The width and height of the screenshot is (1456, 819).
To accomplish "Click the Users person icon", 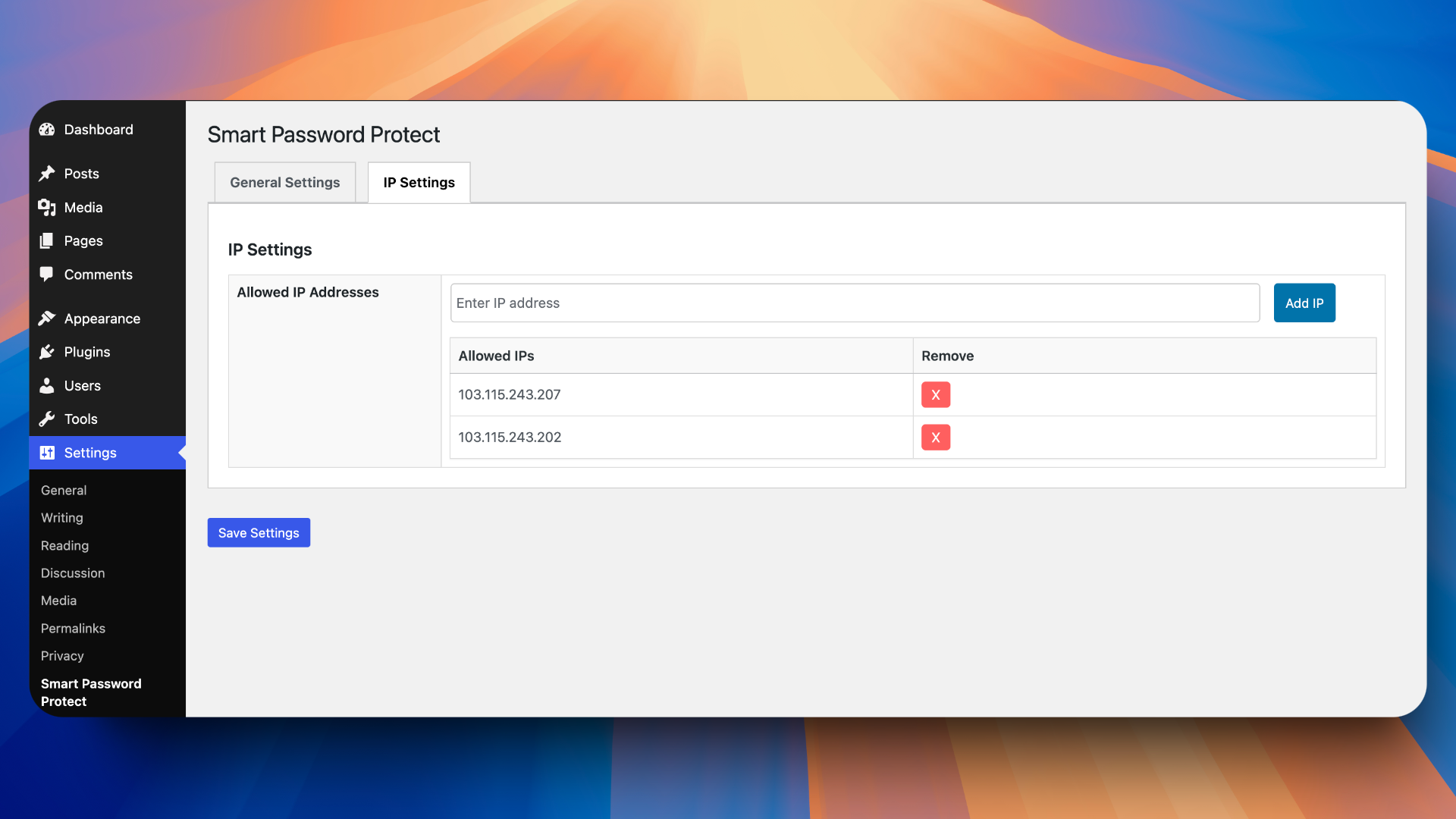I will click(x=47, y=385).
